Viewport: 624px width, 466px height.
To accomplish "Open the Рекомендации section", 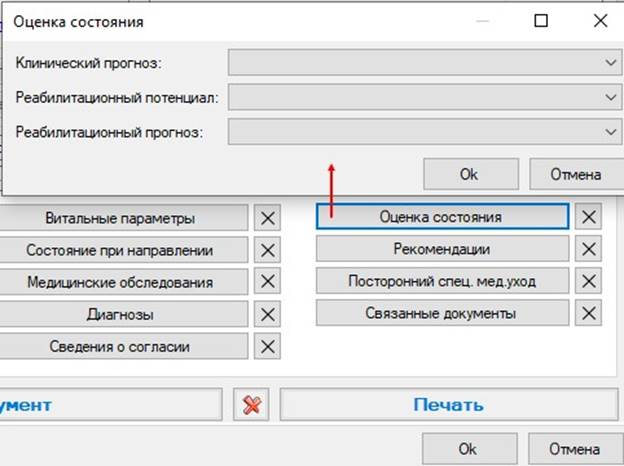I will pos(443,249).
